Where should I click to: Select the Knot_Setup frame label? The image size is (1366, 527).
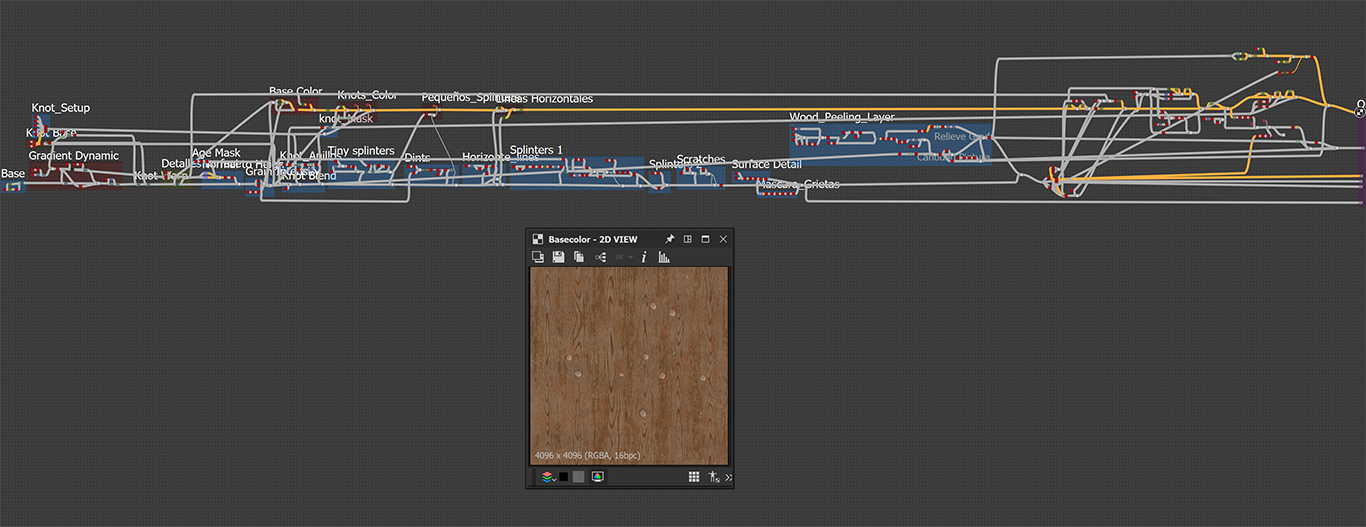60,108
